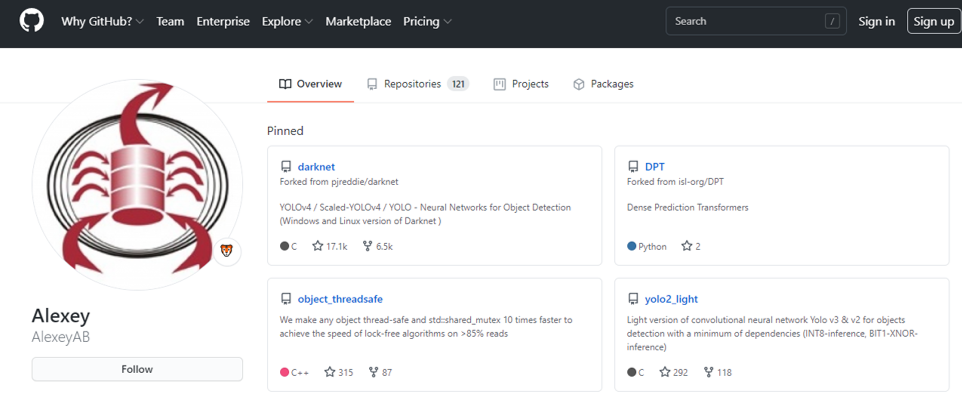Click the "Pinned" section heading
The image size is (962, 394).
pyautogui.click(x=285, y=131)
